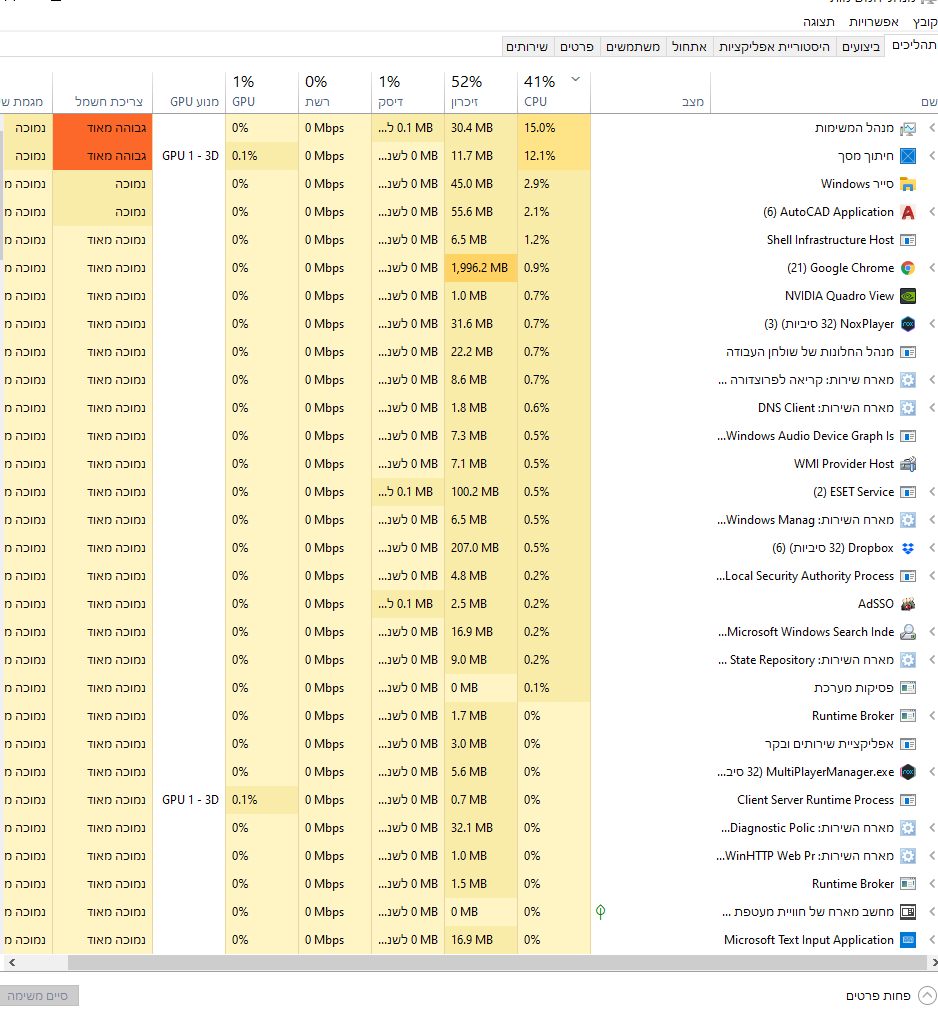Expand the Dropbox process group
Viewport: 938px width, 1013px height.
pos(932,548)
